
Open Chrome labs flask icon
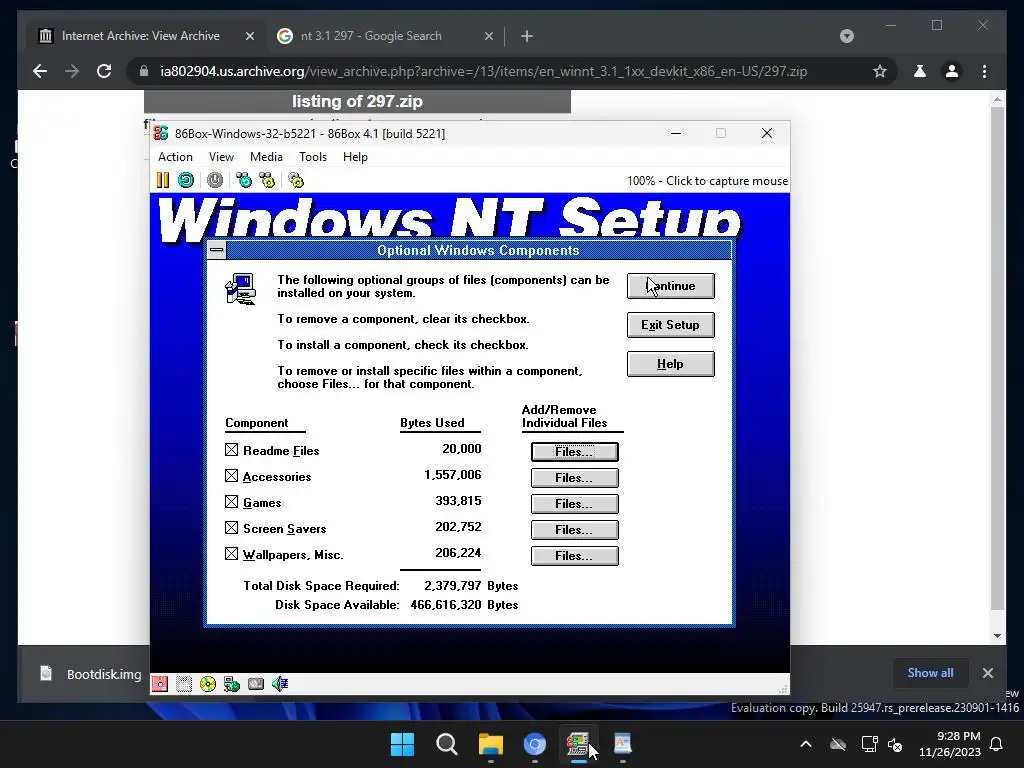(x=920, y=71)
